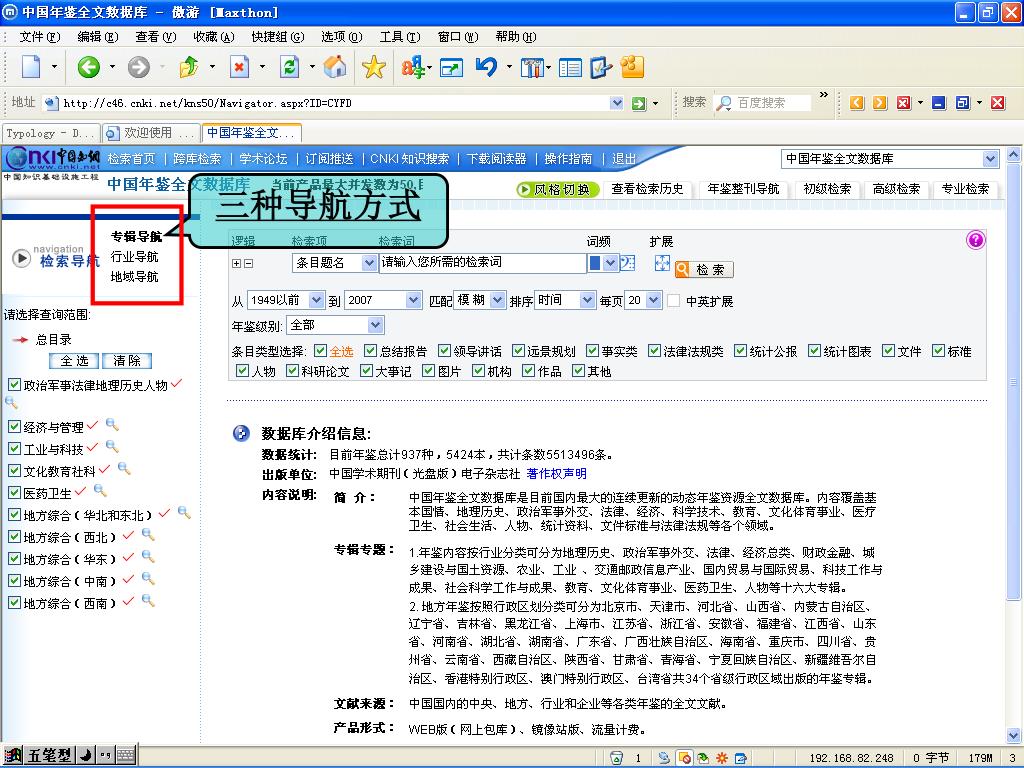Image resolution: width=1024 pixels, height=768 pixels.
Task: Click the purple help question mark icon
Action: pos(975,240)
